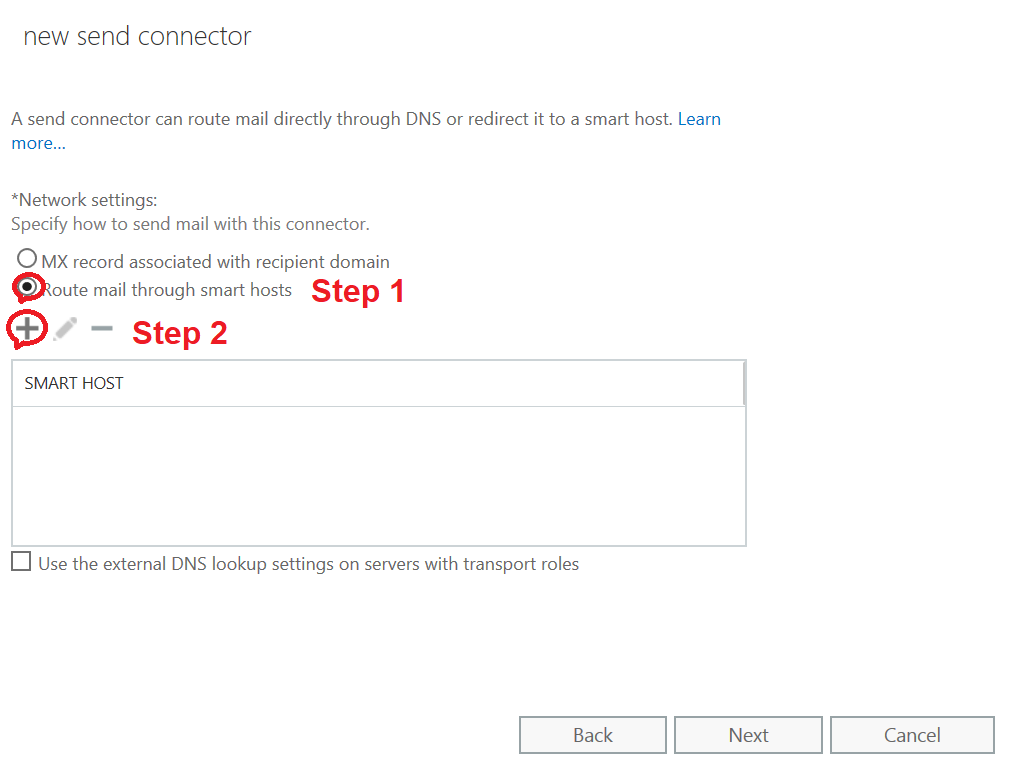
Task: Add a new smart host with plus icon
Action: (x=27, y=329)
